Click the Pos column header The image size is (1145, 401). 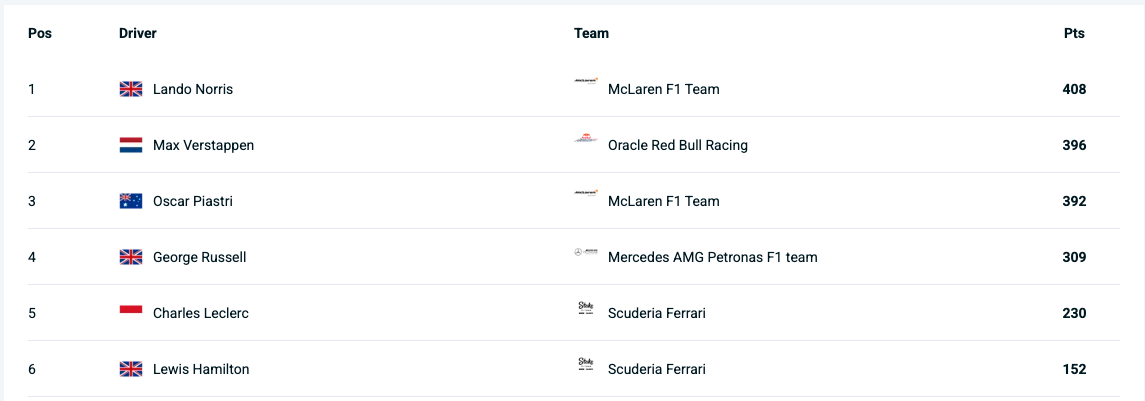coord(40,33)
